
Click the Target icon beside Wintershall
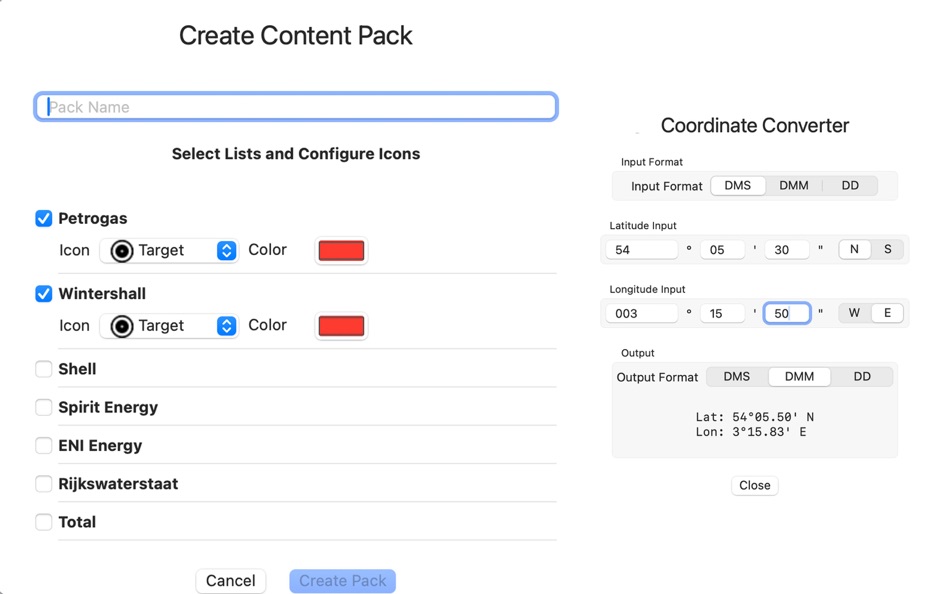click(122, 325)
